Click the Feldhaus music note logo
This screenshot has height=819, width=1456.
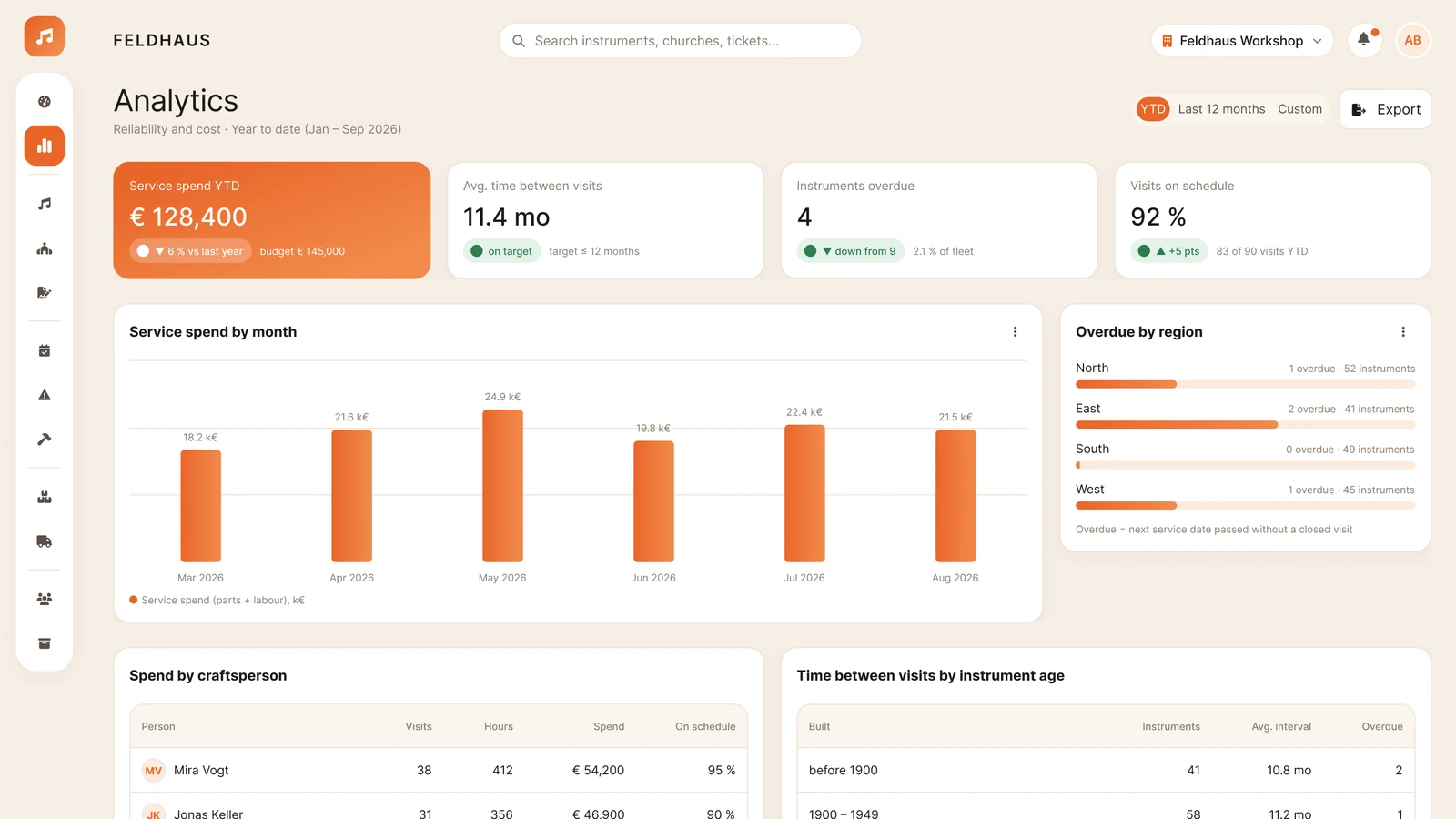point(45,36)
